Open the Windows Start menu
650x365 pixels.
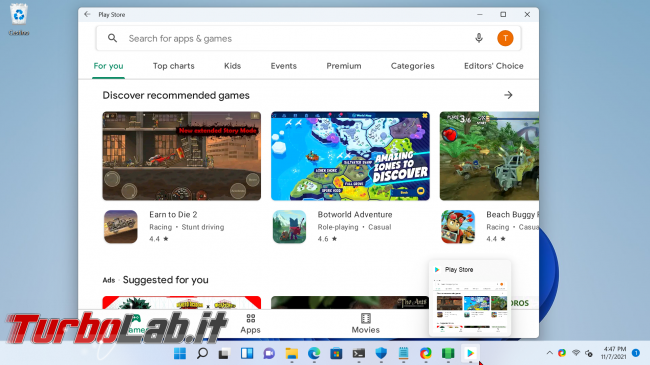180,353
